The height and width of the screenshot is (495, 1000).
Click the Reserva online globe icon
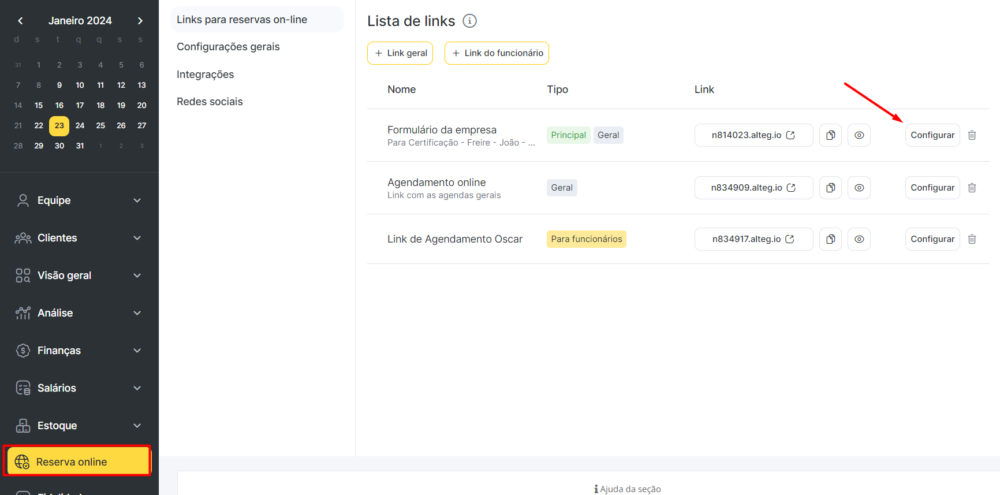[x=22, y=462]
